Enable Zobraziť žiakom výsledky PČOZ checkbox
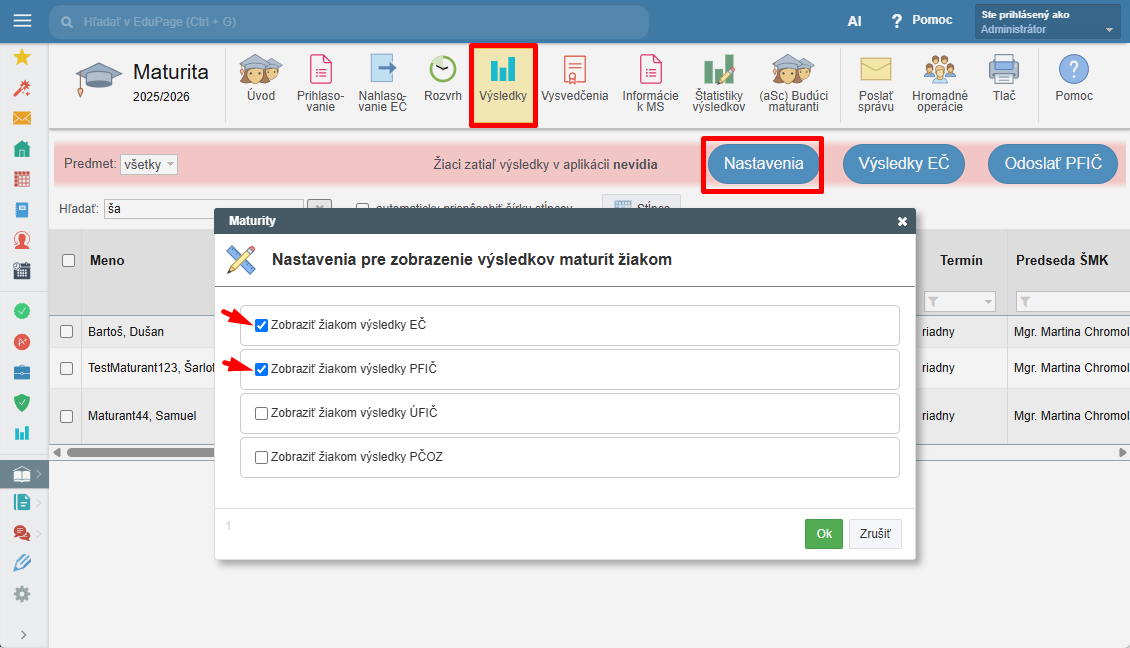1130x648 pixels. coord(262,457)
